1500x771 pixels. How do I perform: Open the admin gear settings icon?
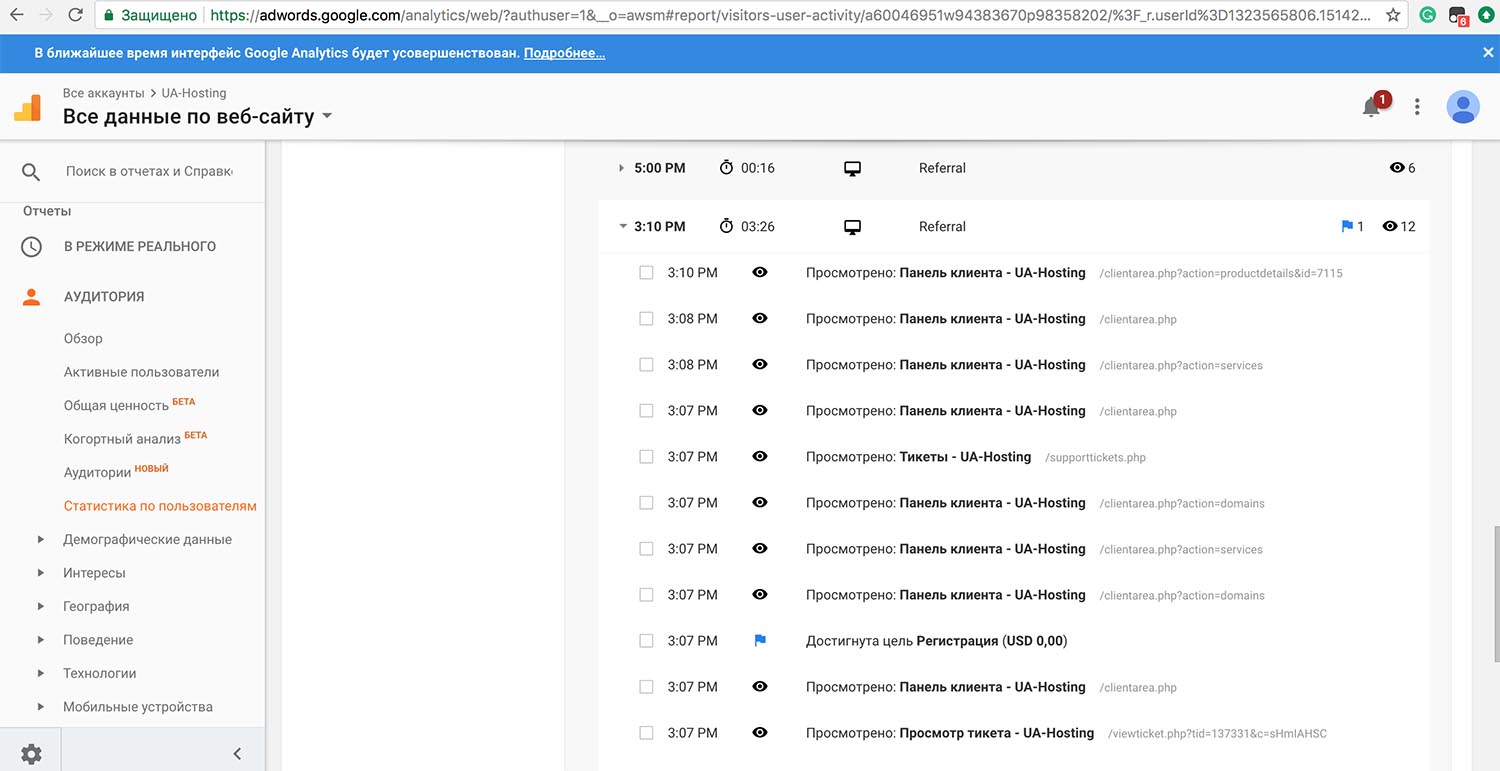click(31, 754)
